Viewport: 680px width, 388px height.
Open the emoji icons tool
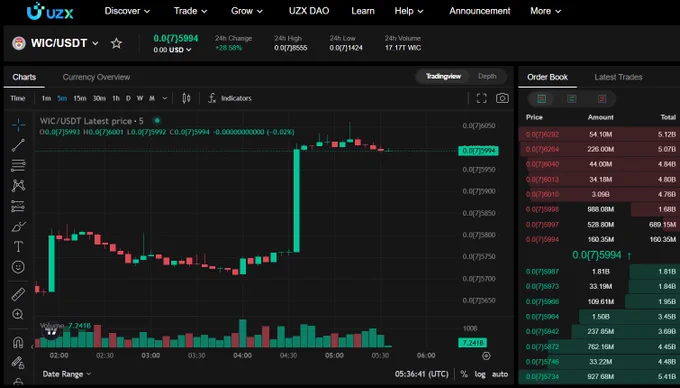coord(18,267)
